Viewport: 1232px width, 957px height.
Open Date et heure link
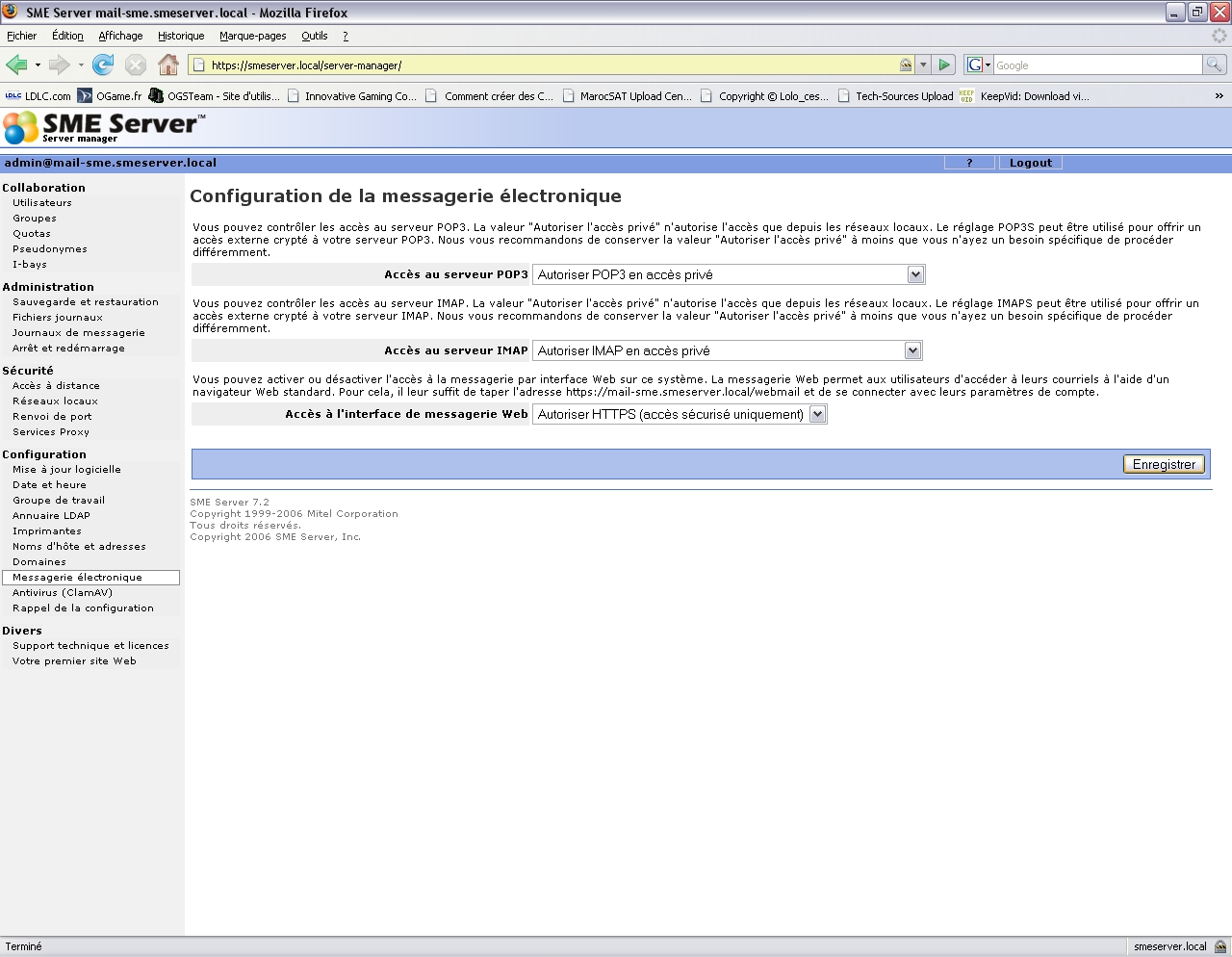pyautogui.click(x=49, y=485)
